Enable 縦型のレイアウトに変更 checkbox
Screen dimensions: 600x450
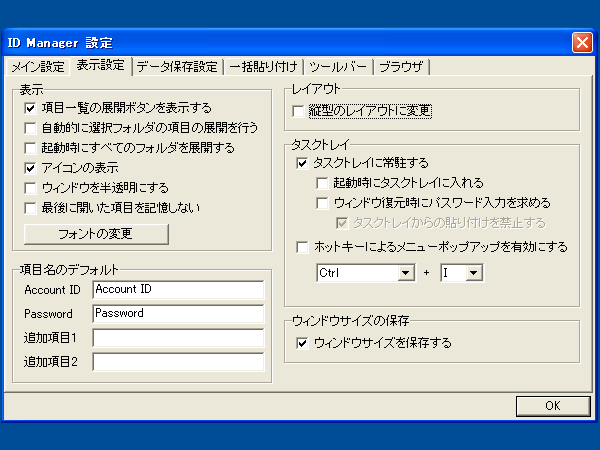pos(298,111)
